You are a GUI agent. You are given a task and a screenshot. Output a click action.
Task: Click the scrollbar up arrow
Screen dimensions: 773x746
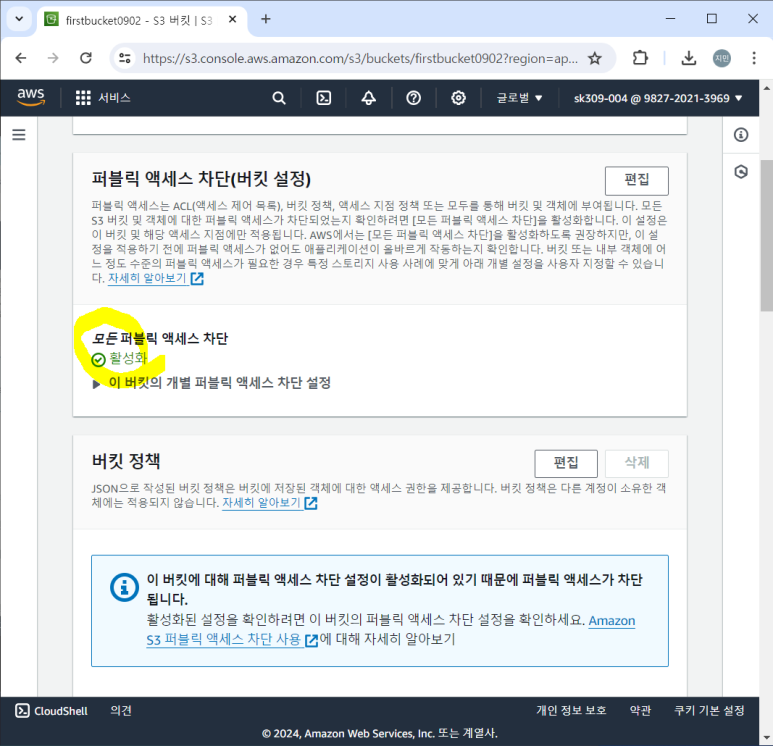[766, 88]
